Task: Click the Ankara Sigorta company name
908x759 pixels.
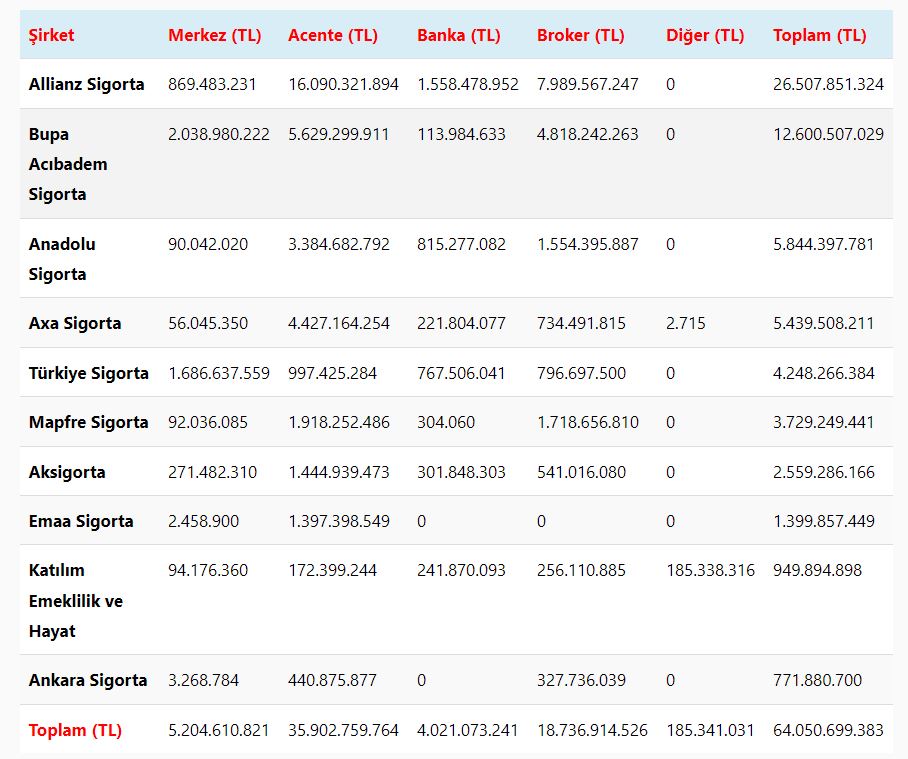Action: point(87,680)
